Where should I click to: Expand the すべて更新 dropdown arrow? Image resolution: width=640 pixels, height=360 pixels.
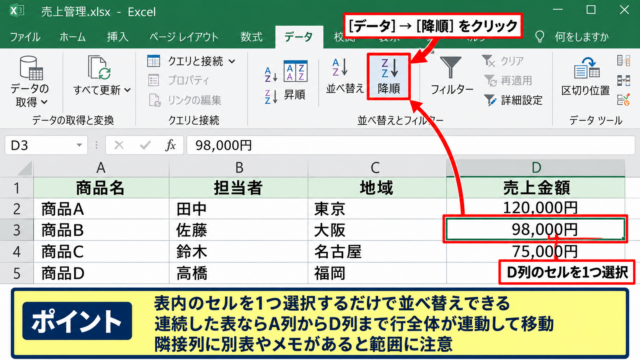127,90
